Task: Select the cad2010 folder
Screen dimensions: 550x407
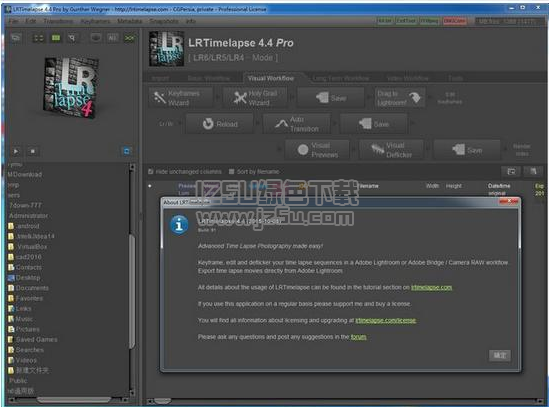Action: 25,257
